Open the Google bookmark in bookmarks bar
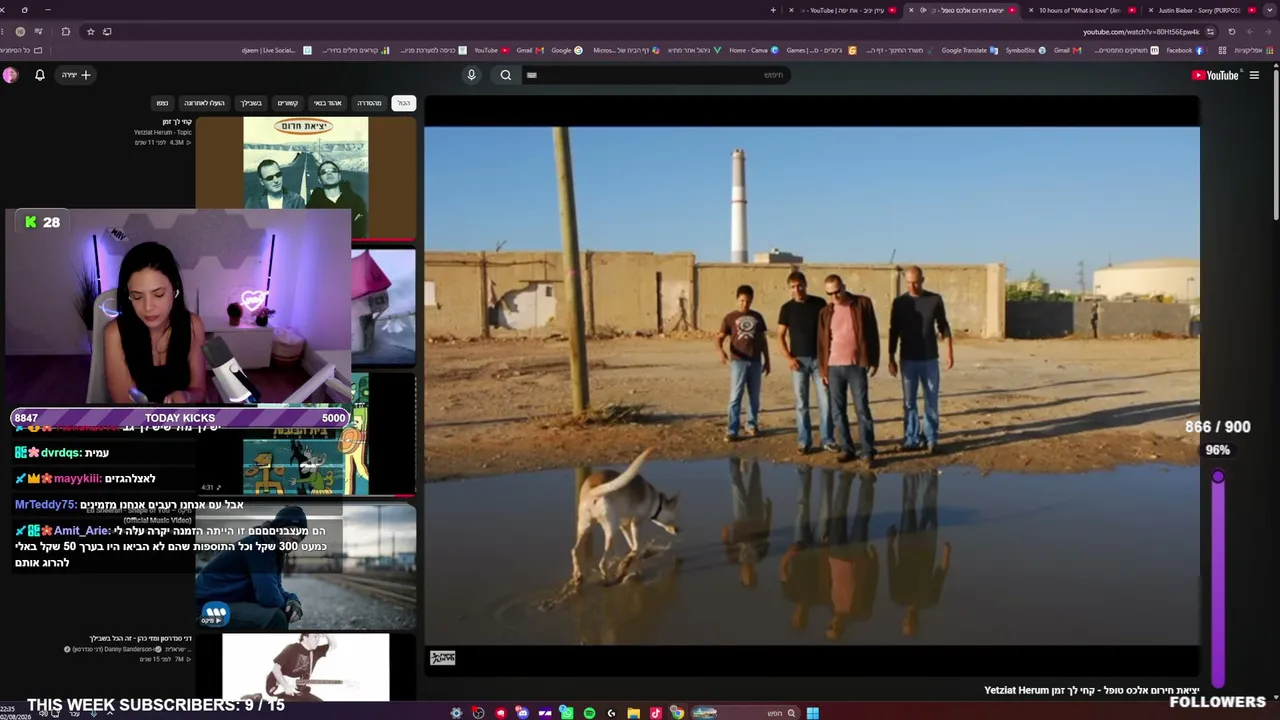 pos(567,50)
